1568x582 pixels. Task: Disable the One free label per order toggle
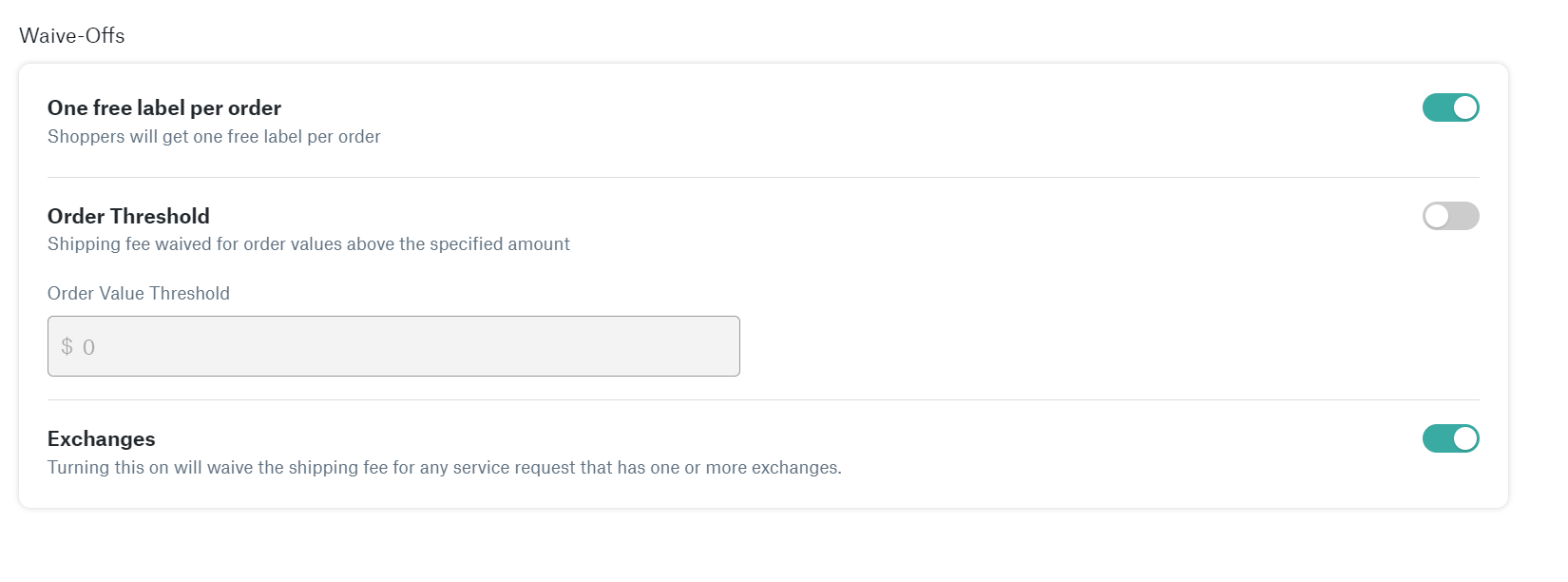point(1450,107)
